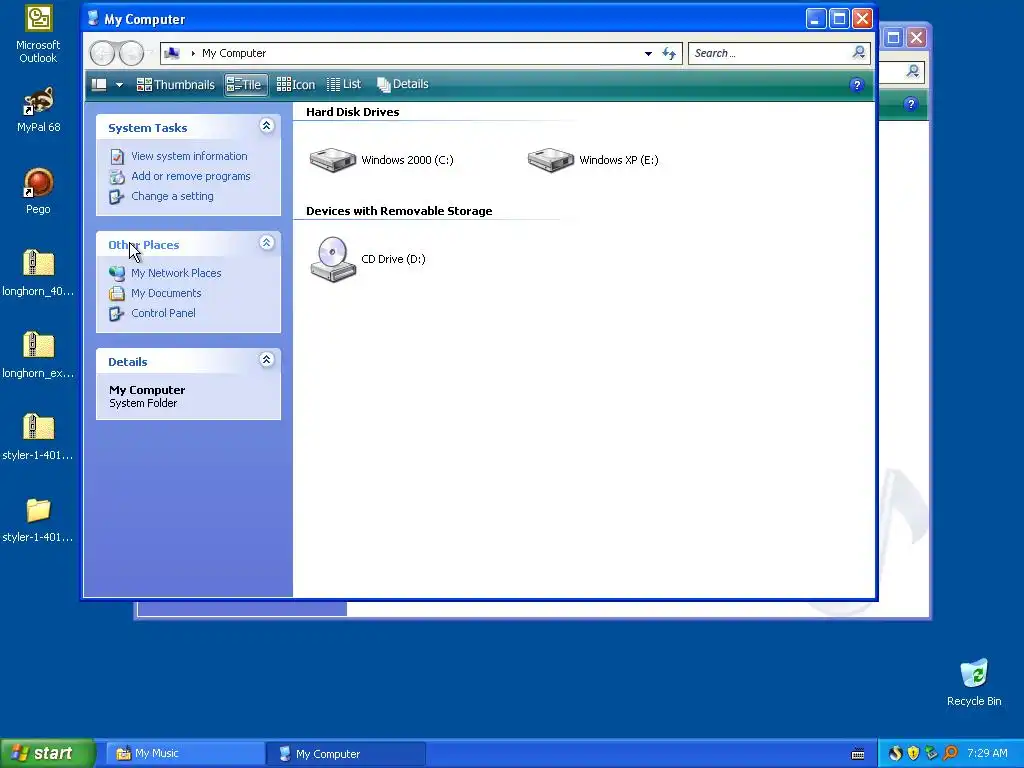Collapse the Details panel
Viewport: 1024px width, 768px height.
tap(266, 359)
